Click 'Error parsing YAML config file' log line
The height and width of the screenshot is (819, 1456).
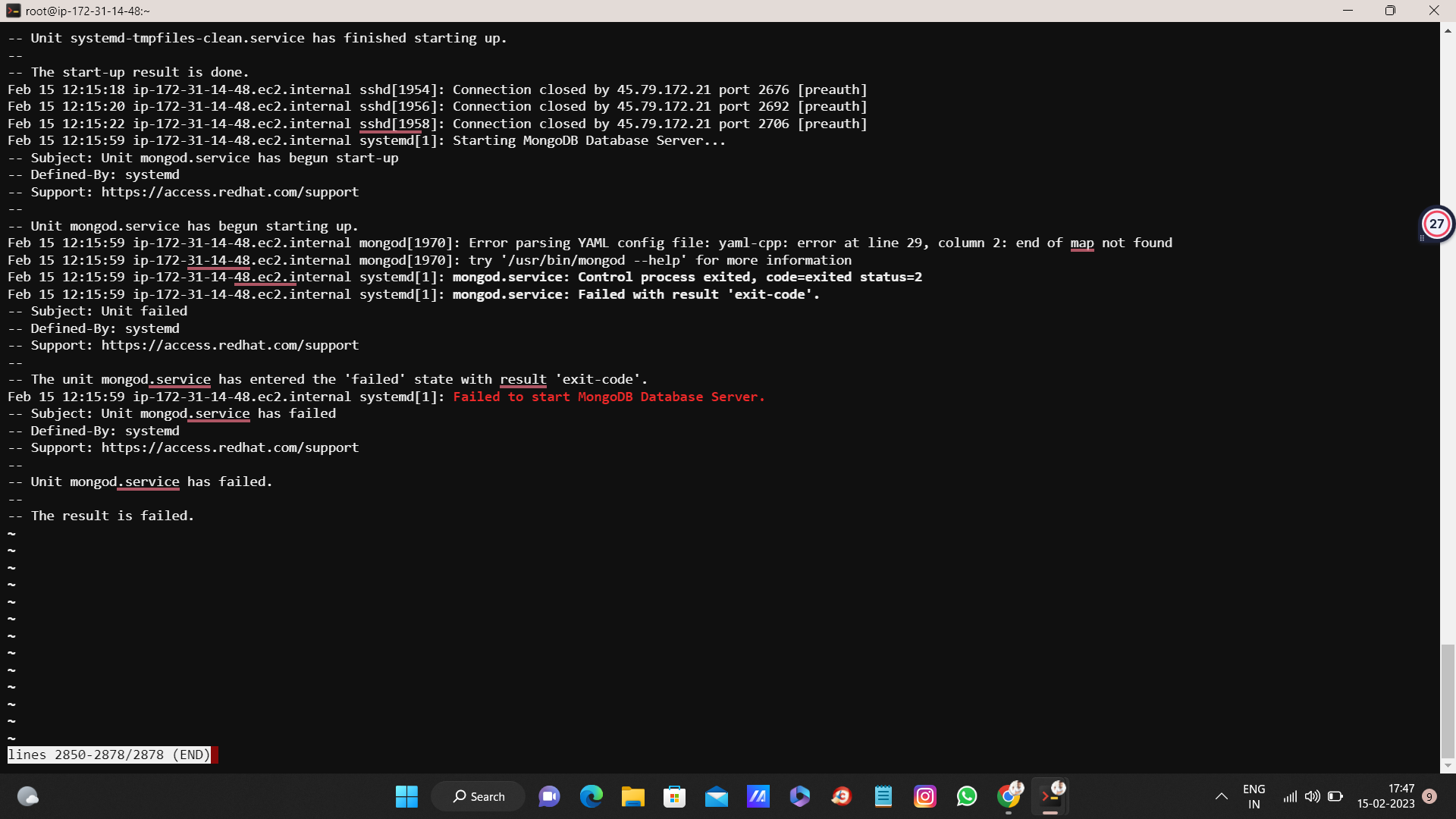coord(590,243)
